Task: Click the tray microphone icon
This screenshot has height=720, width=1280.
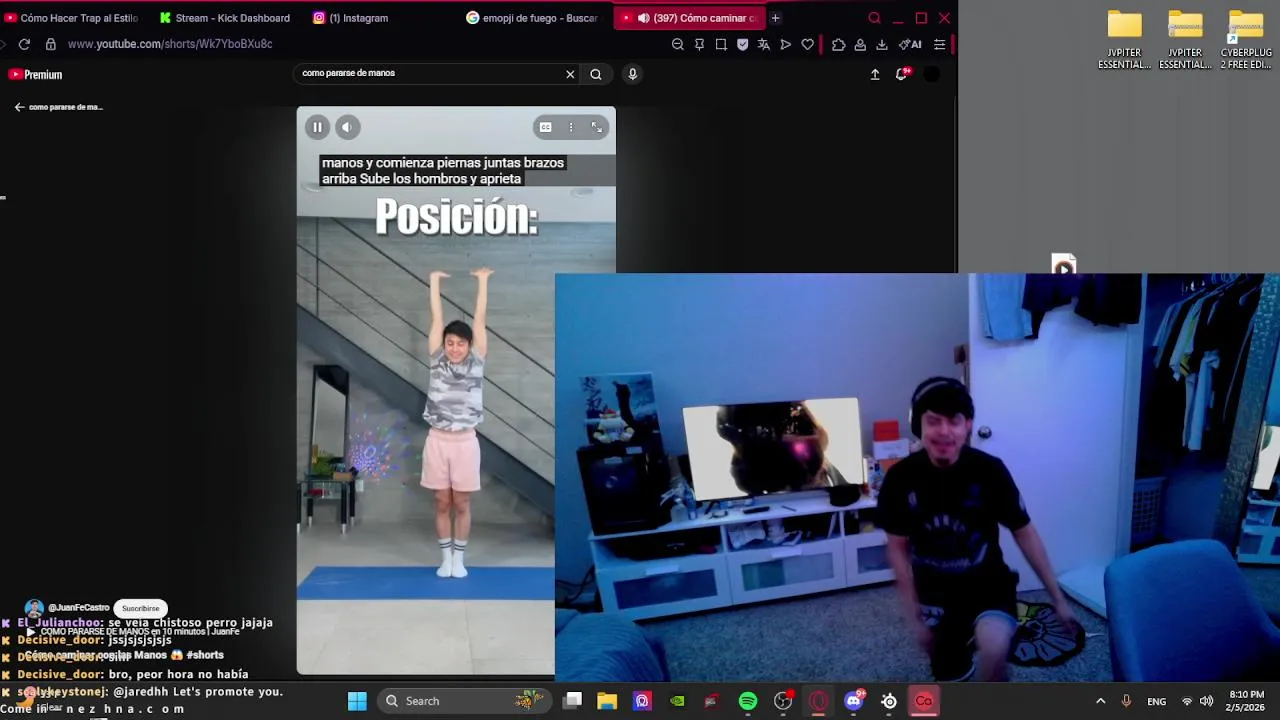Action: coord(1126,701)
